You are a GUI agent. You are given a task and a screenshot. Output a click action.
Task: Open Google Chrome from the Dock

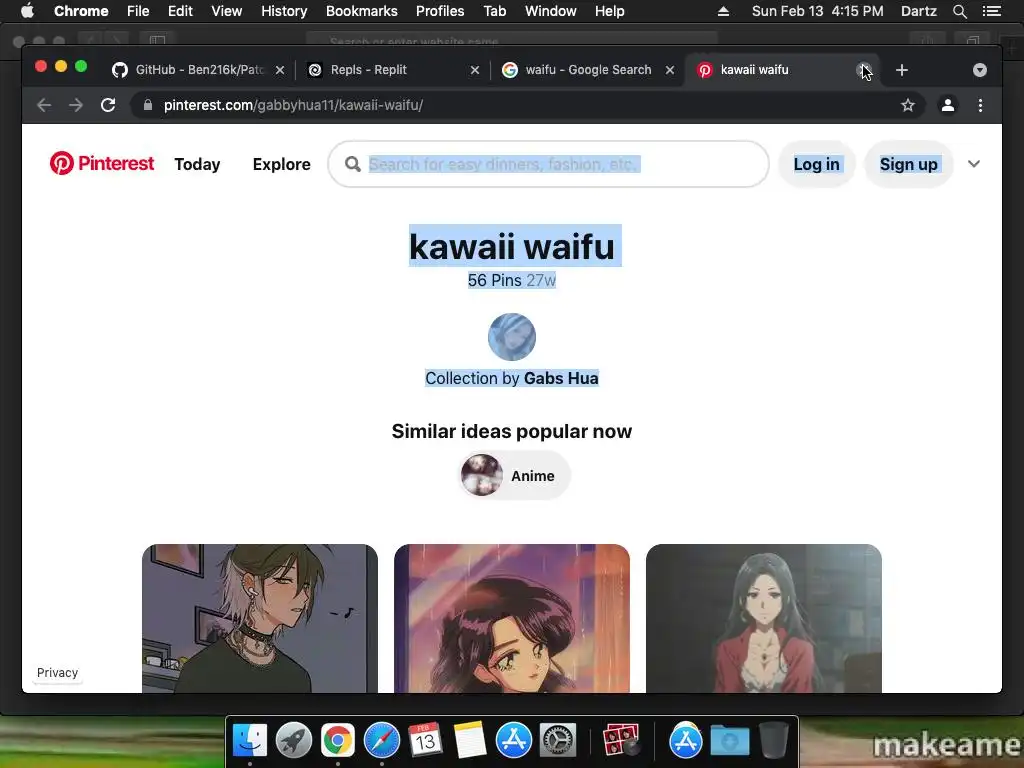pos(338,740)
